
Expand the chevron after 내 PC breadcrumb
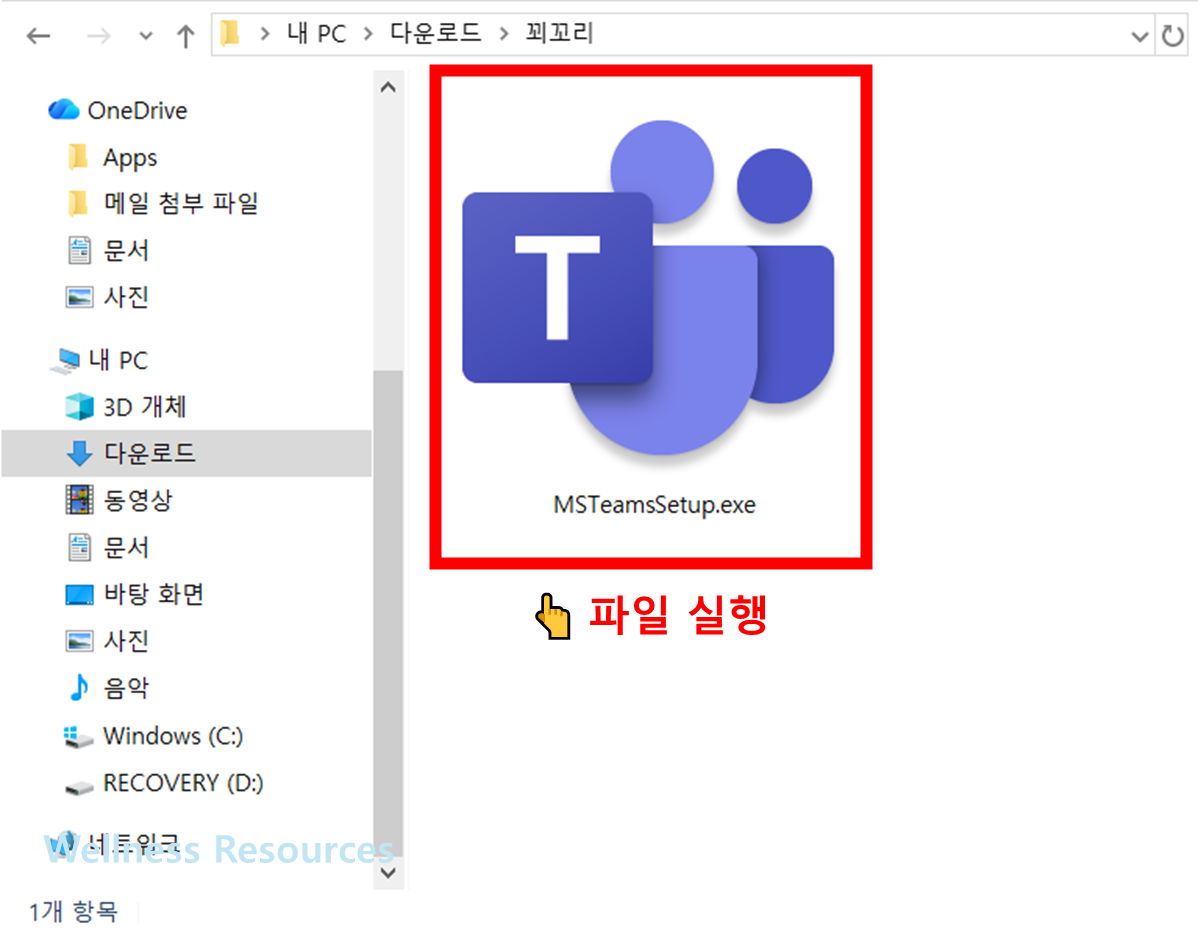click(x=368, y=34)
